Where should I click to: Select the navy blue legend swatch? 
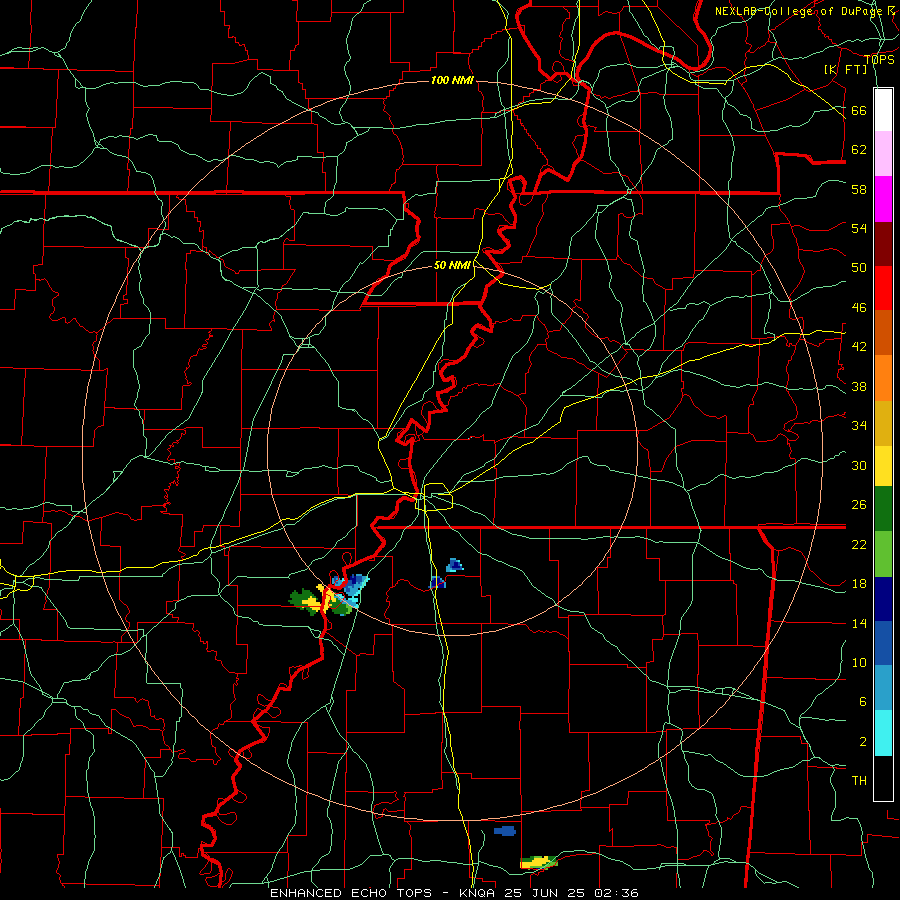pyautogui.click(x=883, y=599)
